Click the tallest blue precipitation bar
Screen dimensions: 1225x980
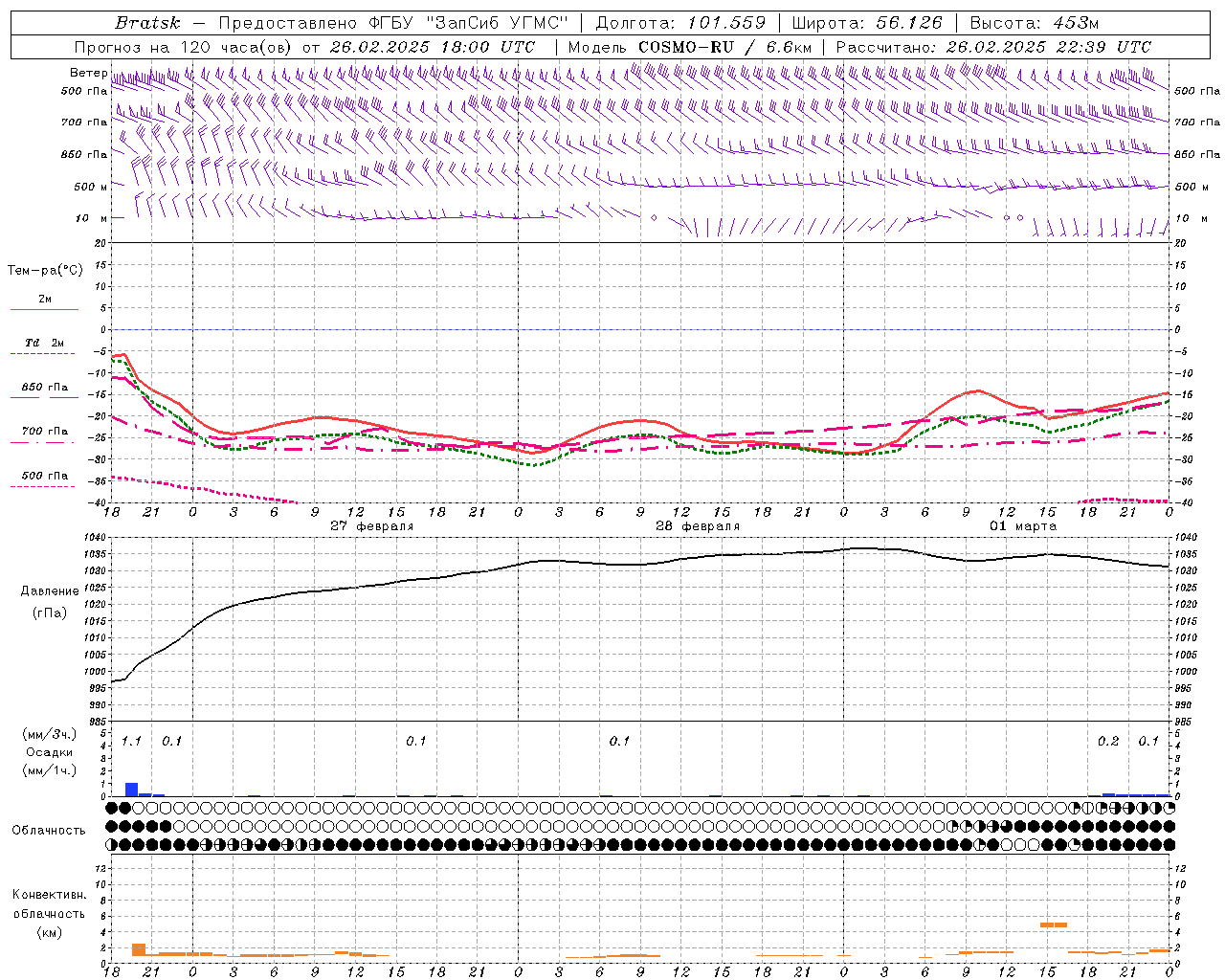tap(131, 790)
